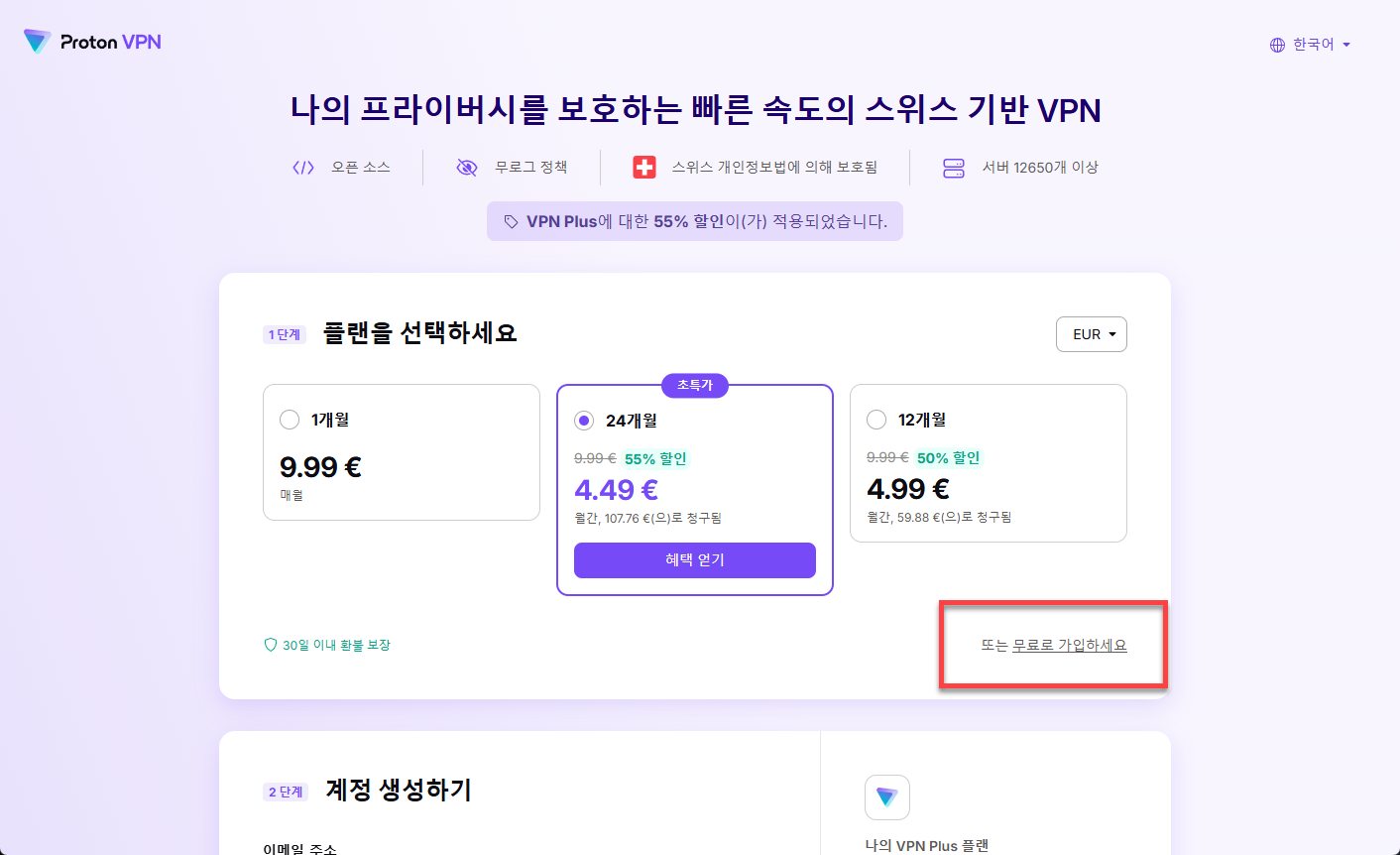Click the open source code icon

pos(303,168)
